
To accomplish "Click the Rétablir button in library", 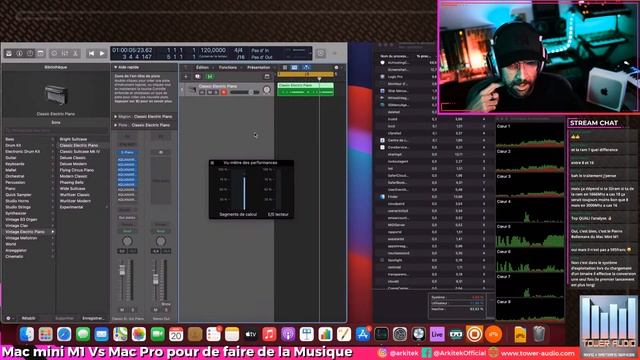I will 28,318.
